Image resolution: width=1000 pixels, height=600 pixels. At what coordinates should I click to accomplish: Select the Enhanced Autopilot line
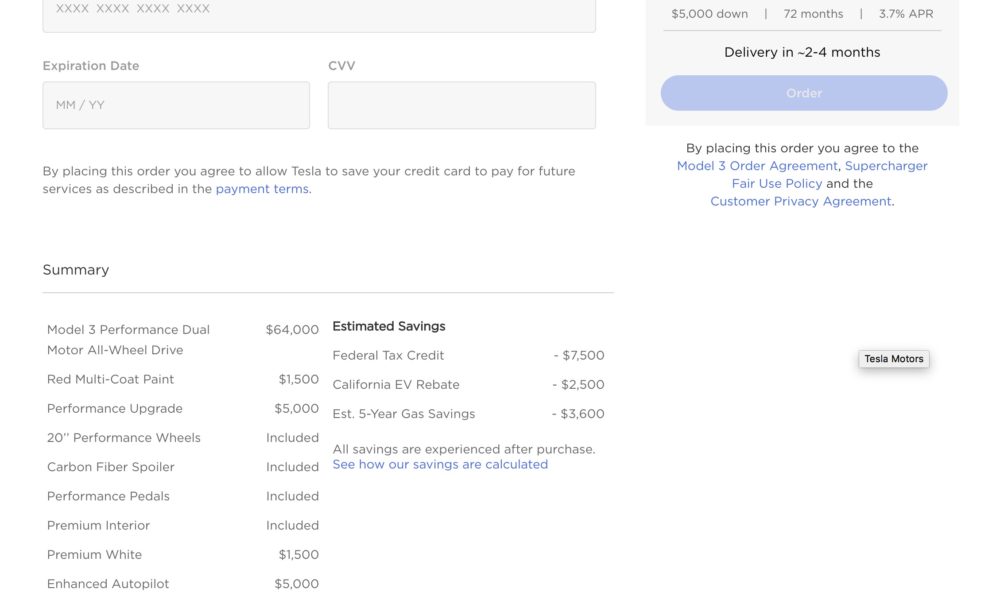coord(108,584)
